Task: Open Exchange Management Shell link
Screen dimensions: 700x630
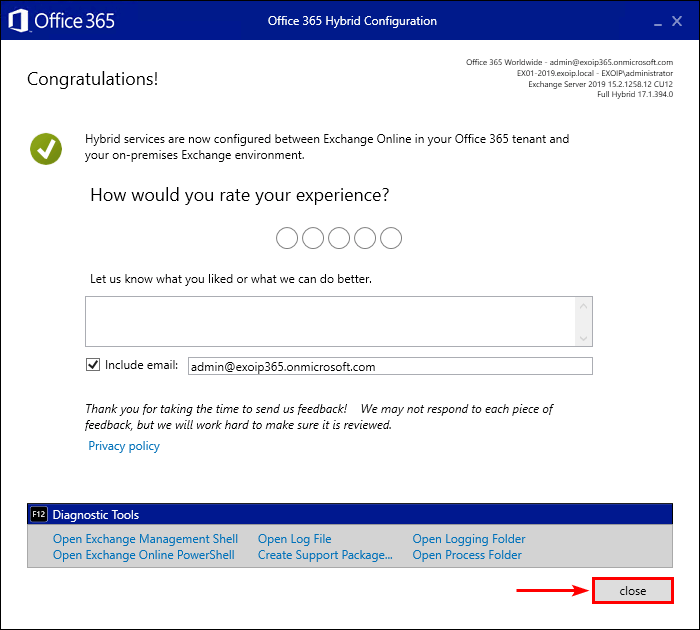Action: point(145,539)
